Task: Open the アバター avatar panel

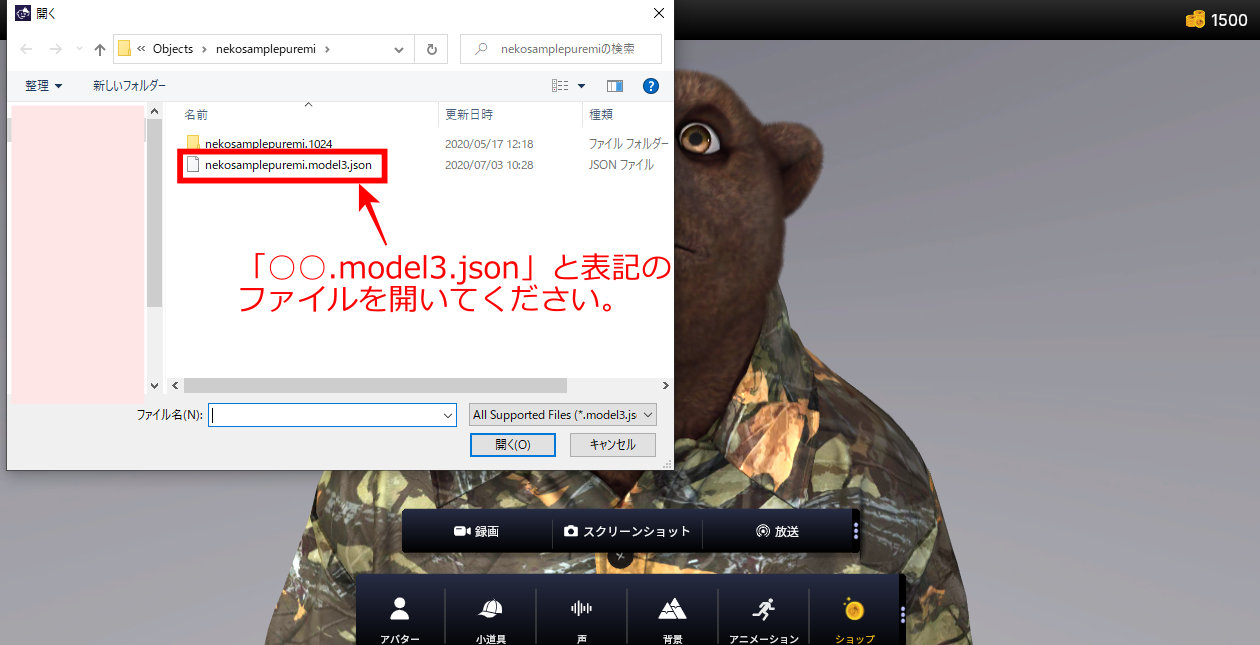Action: click(x=400, y=615)
